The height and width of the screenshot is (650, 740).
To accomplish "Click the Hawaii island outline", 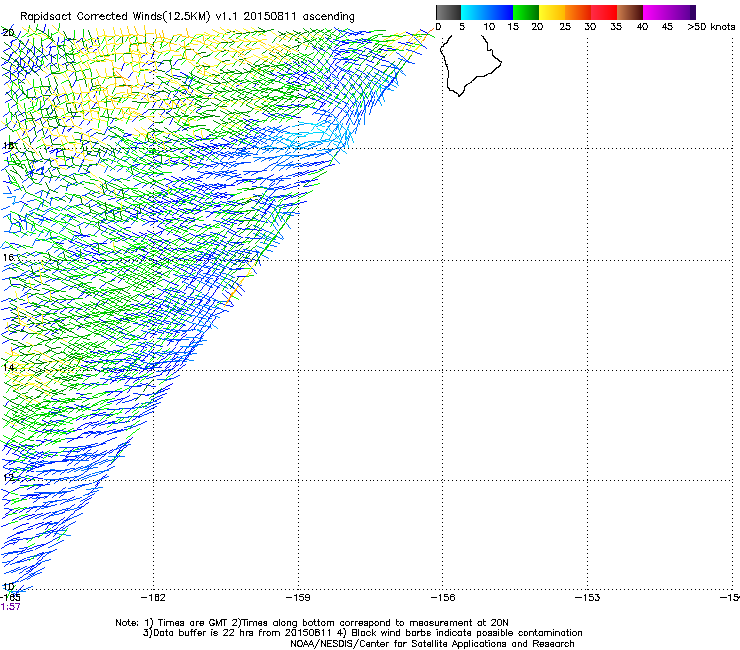I will tap(471, 66).
